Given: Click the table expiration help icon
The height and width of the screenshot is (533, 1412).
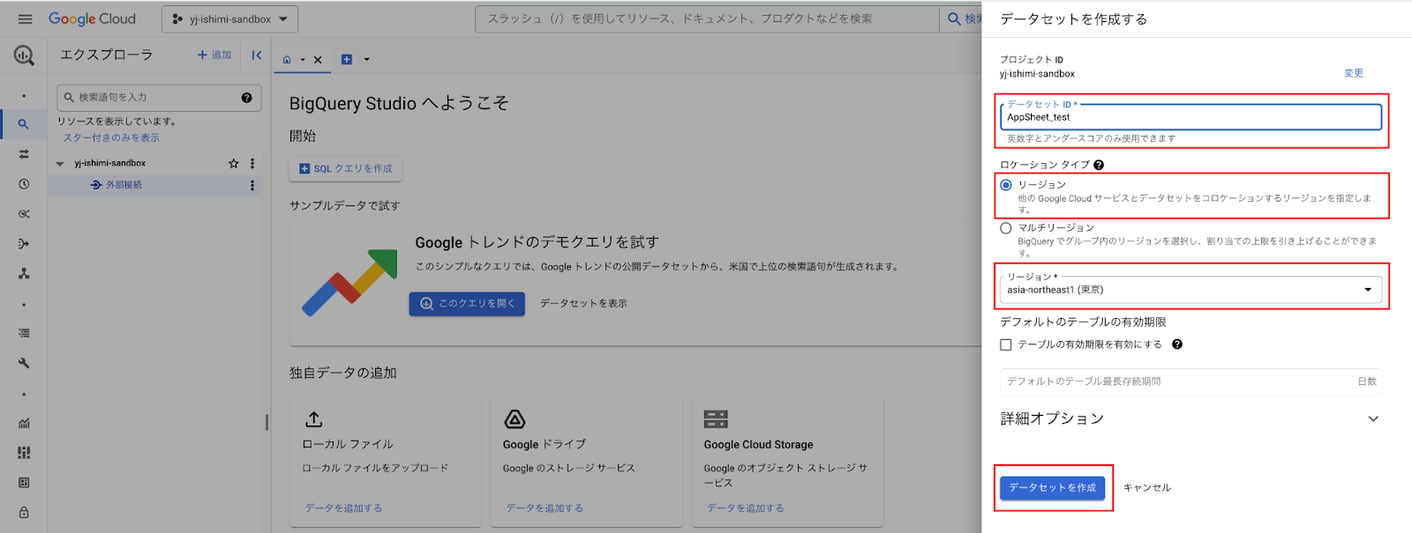Looking at the screenshot, I should click(1177, 344).
